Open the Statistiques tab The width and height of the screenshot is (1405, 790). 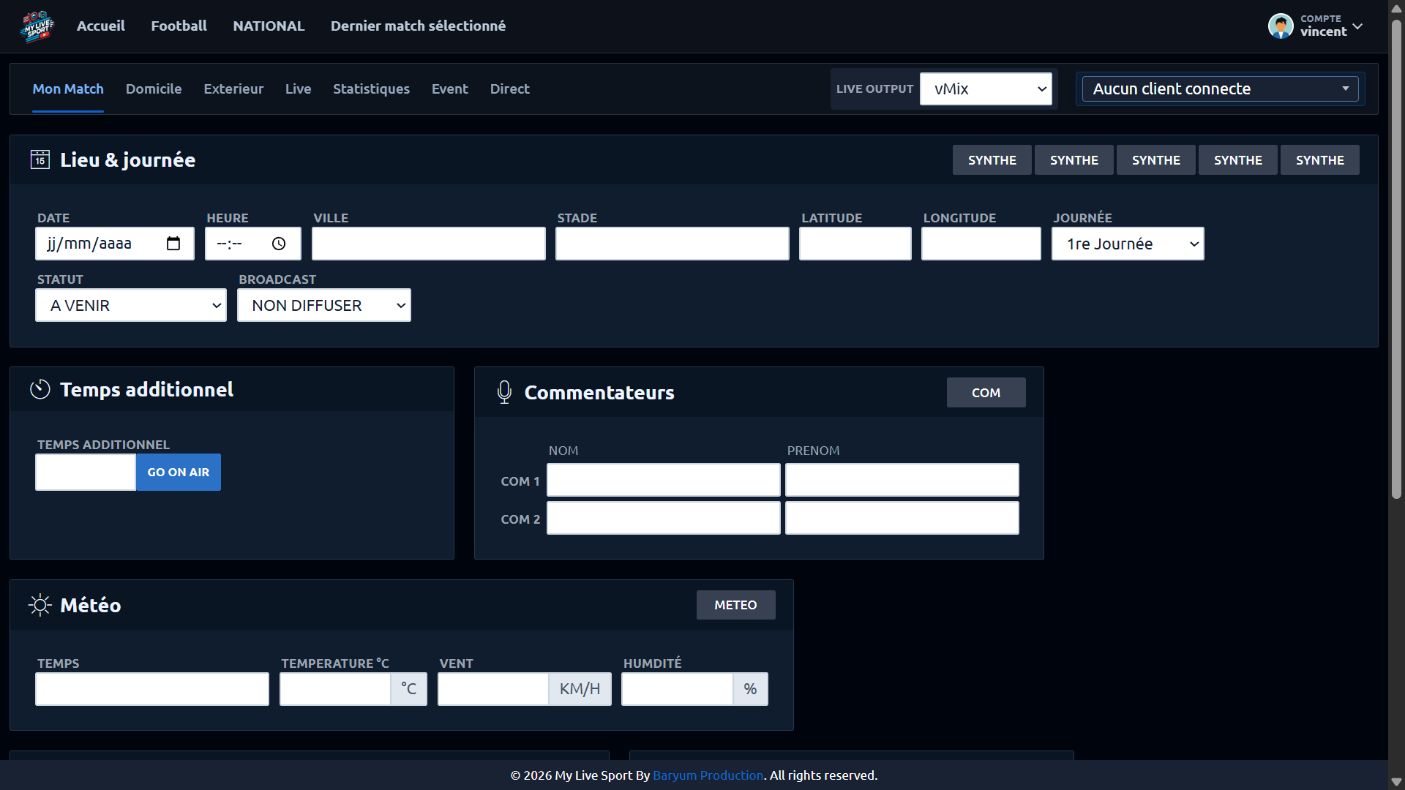pos(371,89)
